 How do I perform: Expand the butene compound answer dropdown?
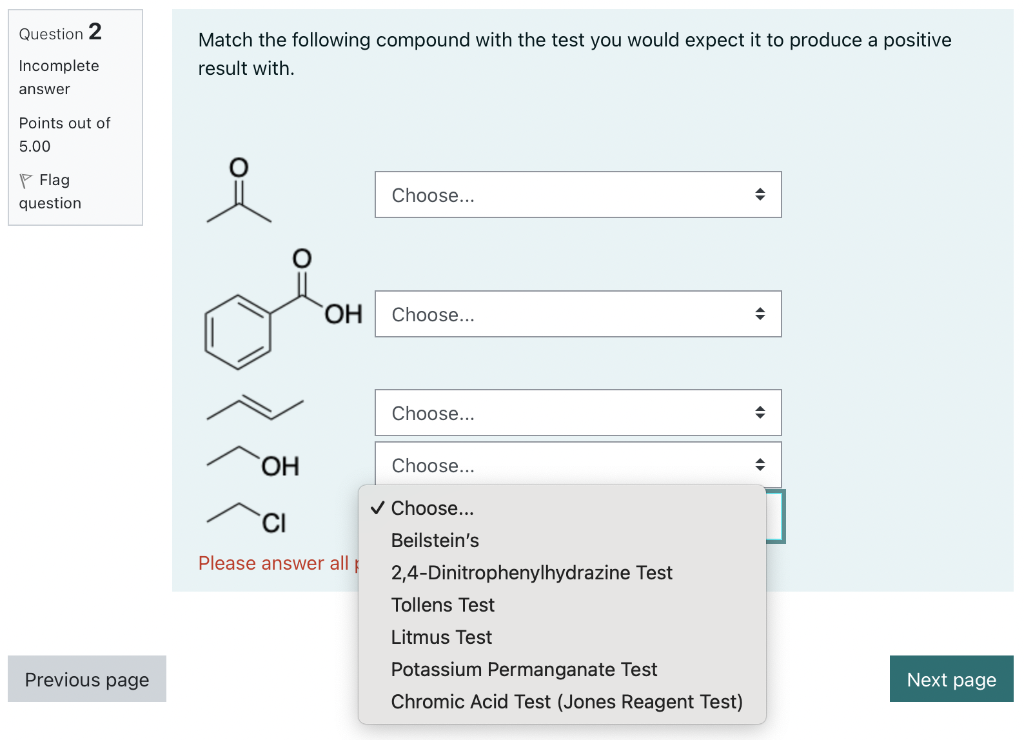[x=577, y=413]
